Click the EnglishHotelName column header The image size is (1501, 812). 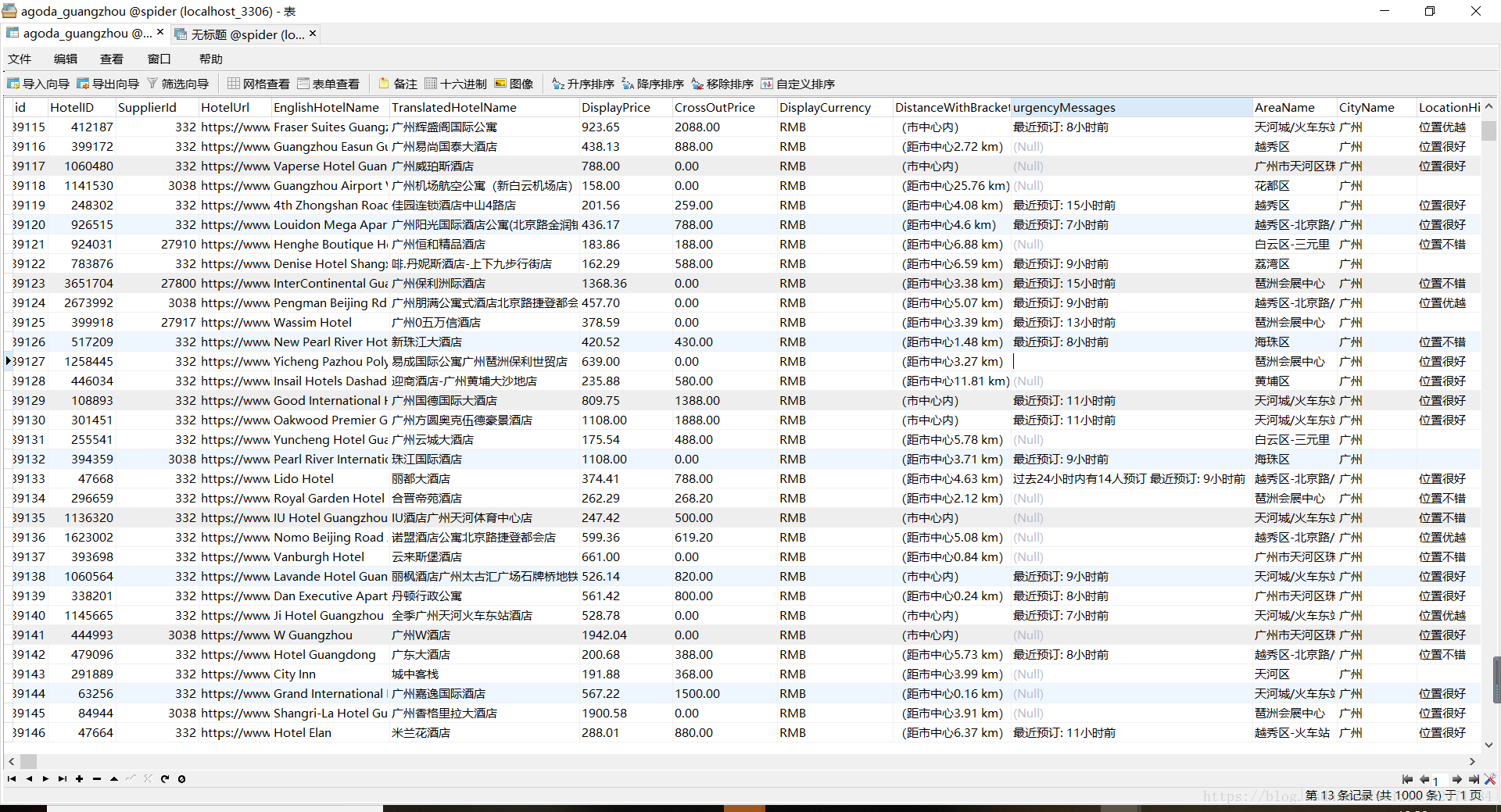tap(330, 107)
